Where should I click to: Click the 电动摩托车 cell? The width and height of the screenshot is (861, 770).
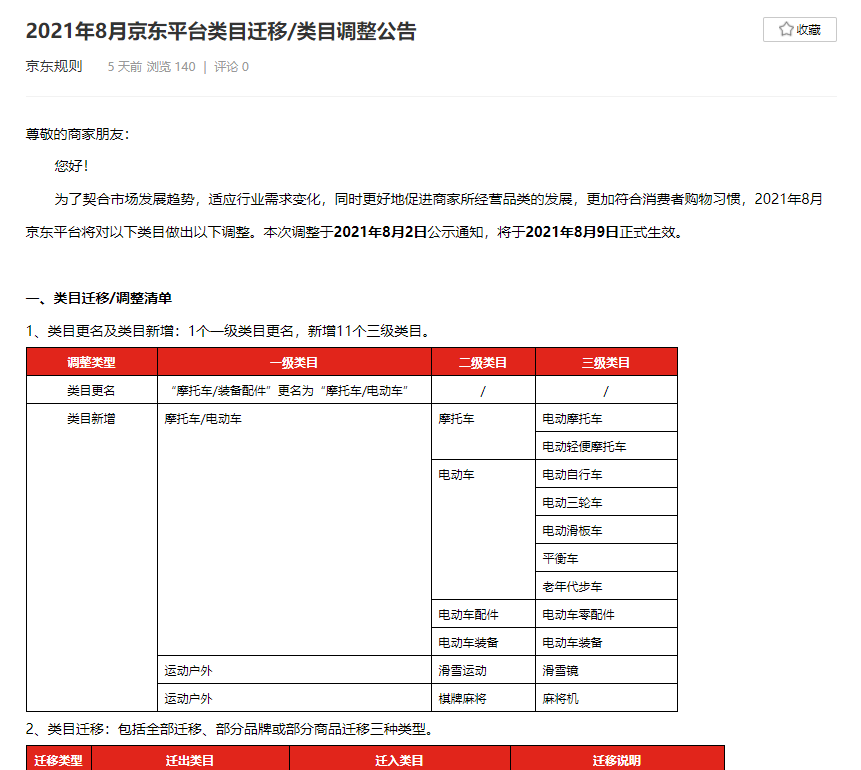(x=606, y=419)
